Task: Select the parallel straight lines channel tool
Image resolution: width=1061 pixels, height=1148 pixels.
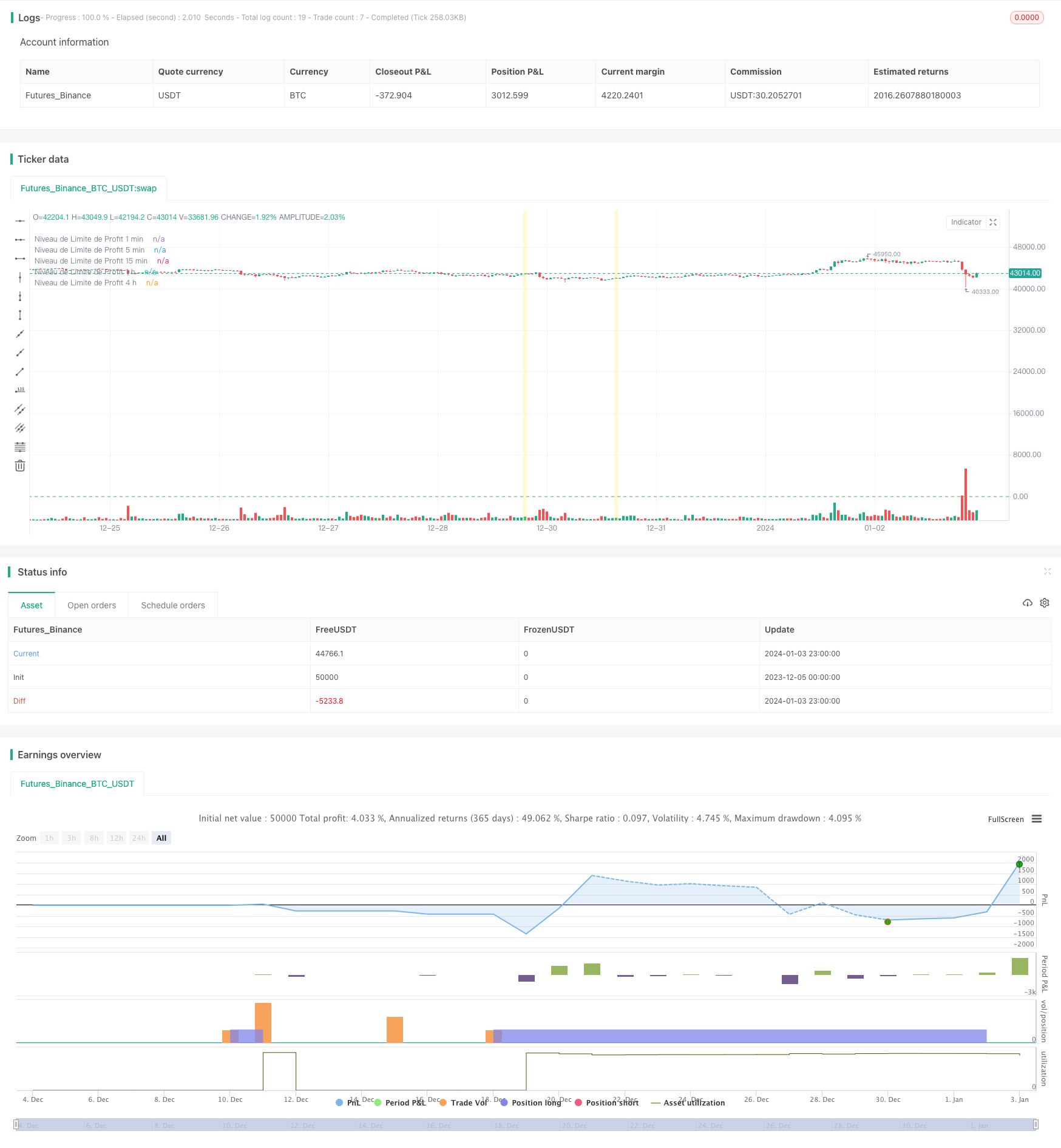Action: click(x=20, y=409)
